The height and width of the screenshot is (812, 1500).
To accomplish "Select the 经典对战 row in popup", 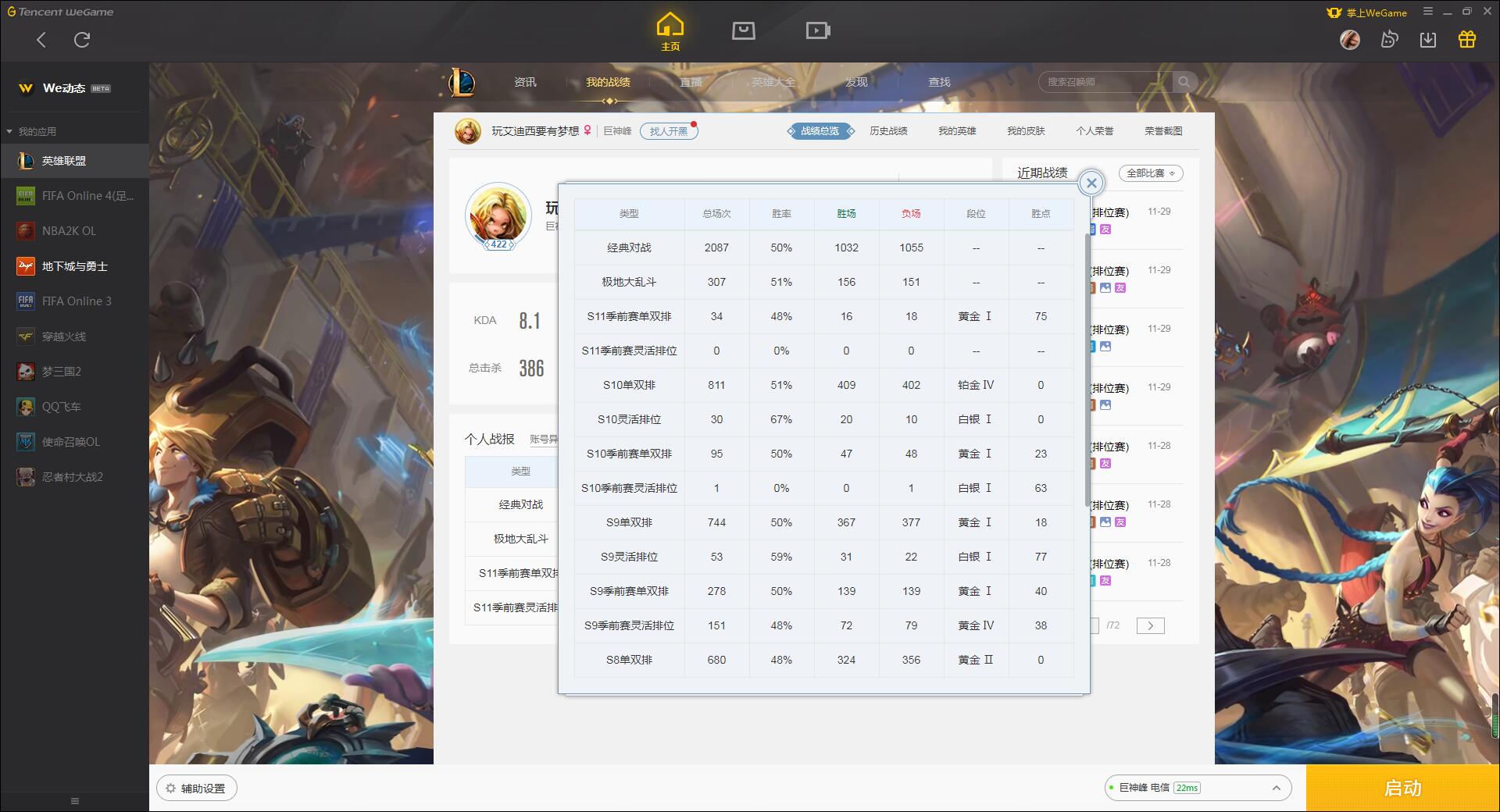I will tap(824, 248).
